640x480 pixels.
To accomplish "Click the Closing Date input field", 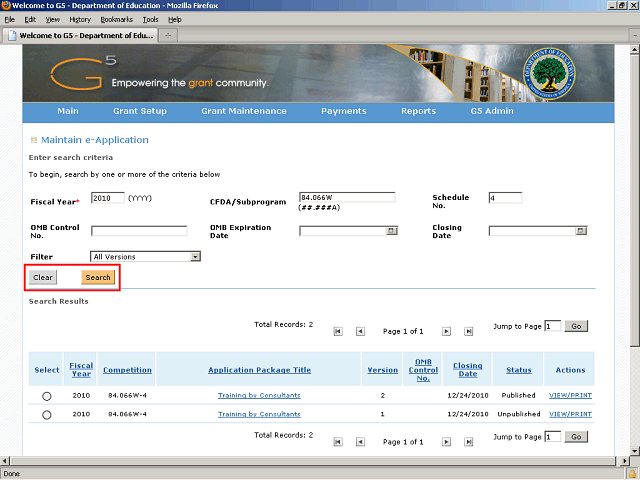I will pos(532,231).
